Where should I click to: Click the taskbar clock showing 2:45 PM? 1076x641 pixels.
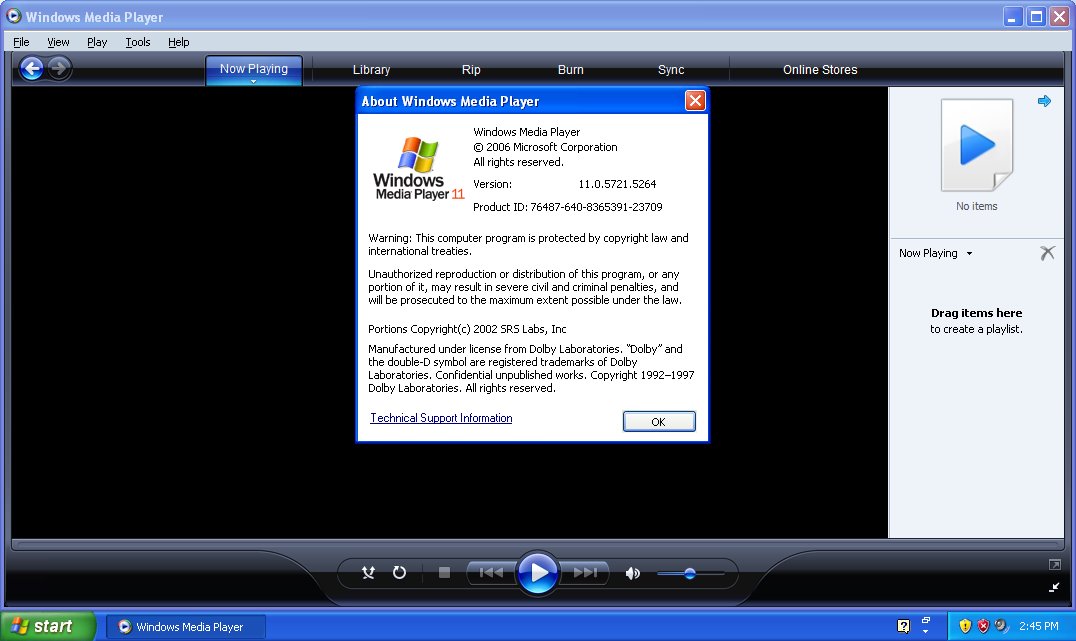click(1038, 626)
